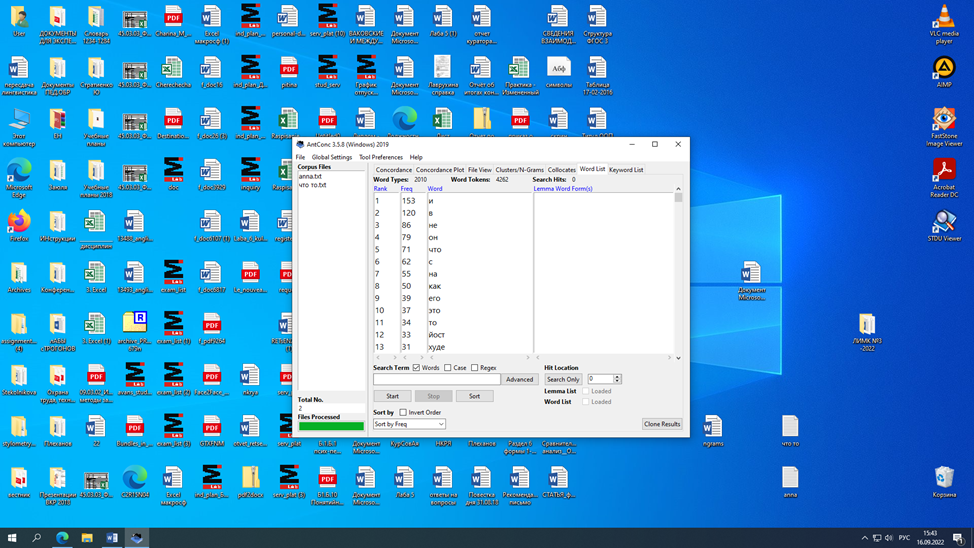974x548 pixels.
Task: Open STDU Viewer desktop icon
Action: click(x=943, y=221)
